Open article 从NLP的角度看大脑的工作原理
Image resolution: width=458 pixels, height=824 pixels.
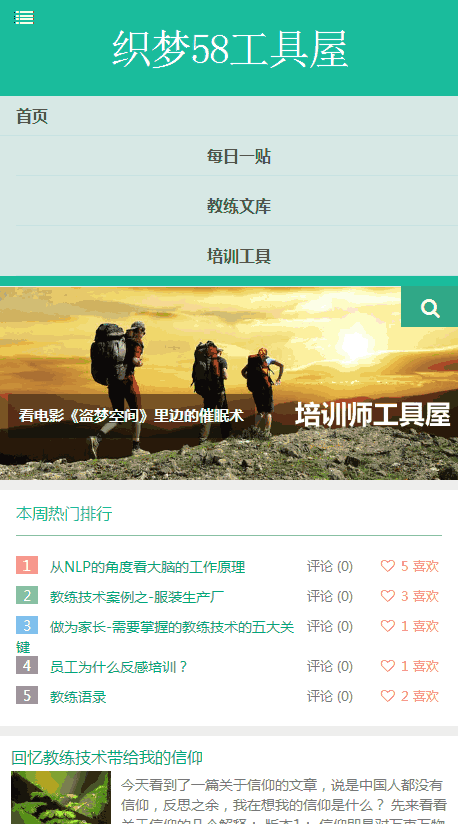[148, 567]
